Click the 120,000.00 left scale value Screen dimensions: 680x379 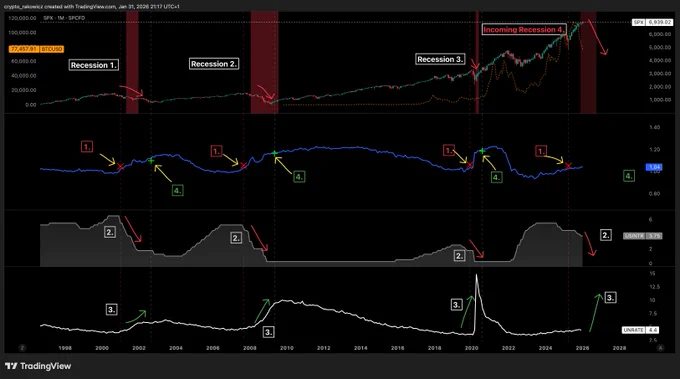(x=22, y=18)
